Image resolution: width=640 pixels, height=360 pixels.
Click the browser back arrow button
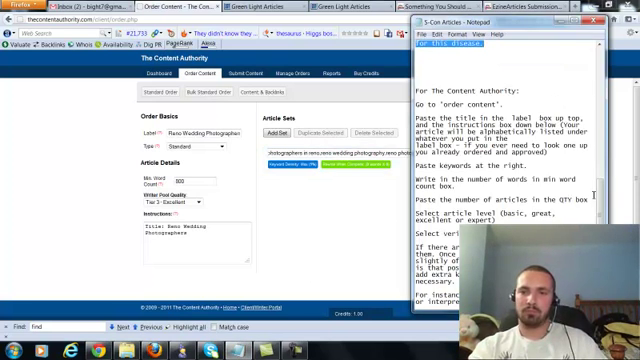[9, 19]
